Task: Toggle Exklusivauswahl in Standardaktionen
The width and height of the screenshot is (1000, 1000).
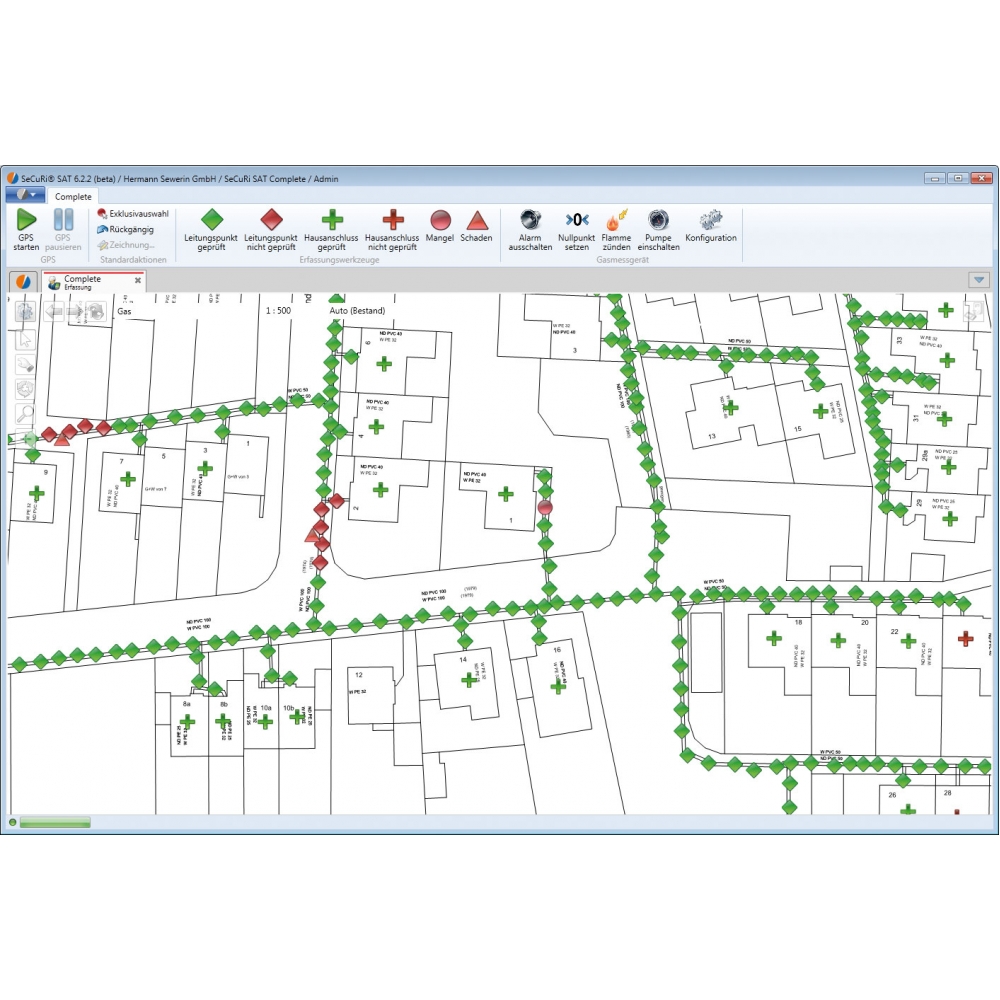Action: point(133,214)
